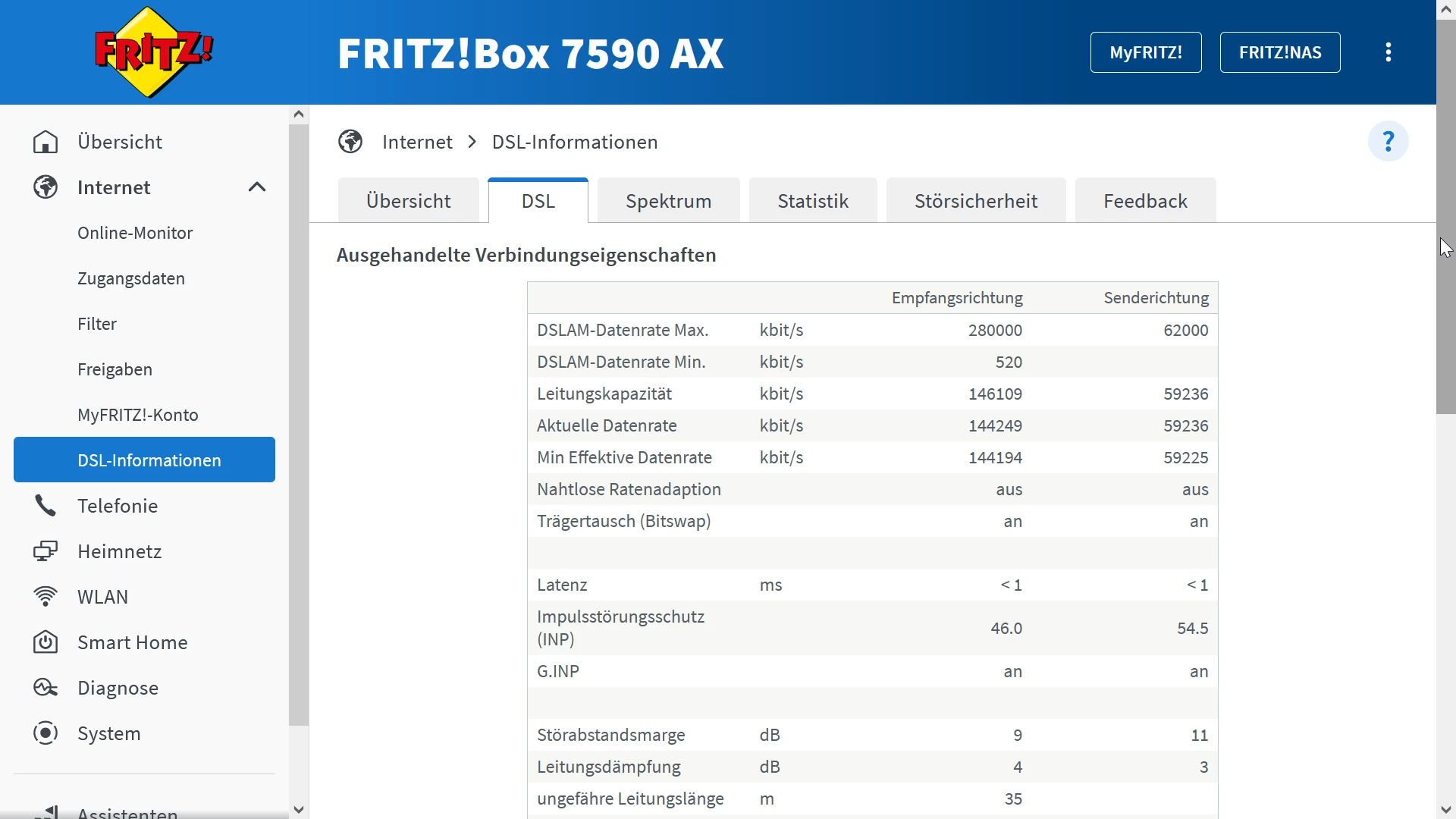Click the Heimnetz network devices icon
1456x819 pixels.
pyautogui.click(x=45, y=551)
